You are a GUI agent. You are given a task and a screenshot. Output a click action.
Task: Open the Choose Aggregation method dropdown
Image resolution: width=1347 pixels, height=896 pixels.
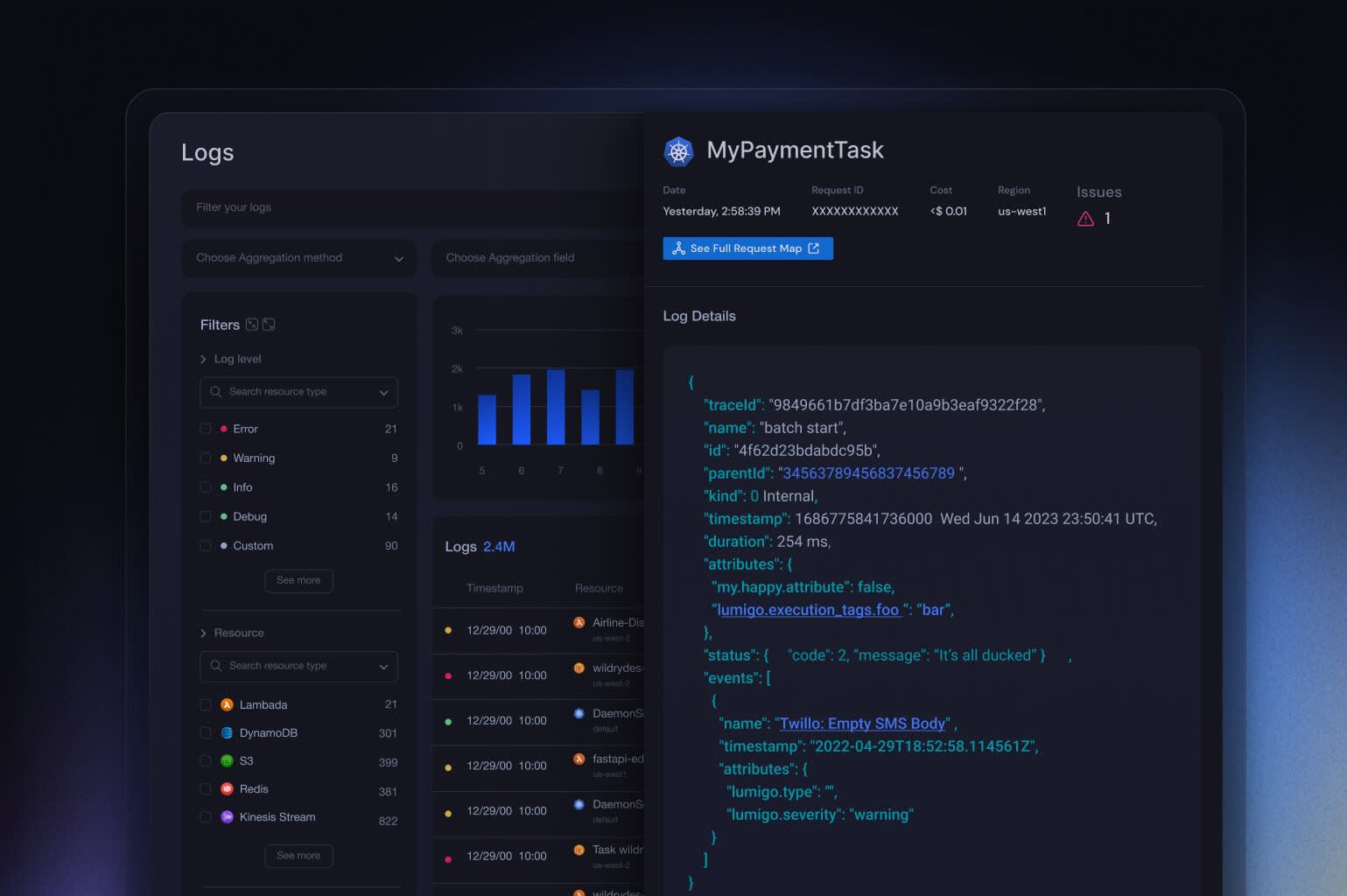[298, 258]
